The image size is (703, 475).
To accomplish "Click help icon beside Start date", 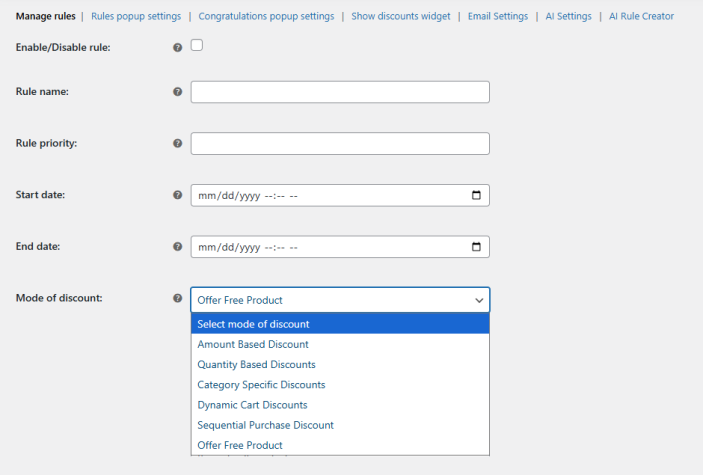I will pos(178,195).
